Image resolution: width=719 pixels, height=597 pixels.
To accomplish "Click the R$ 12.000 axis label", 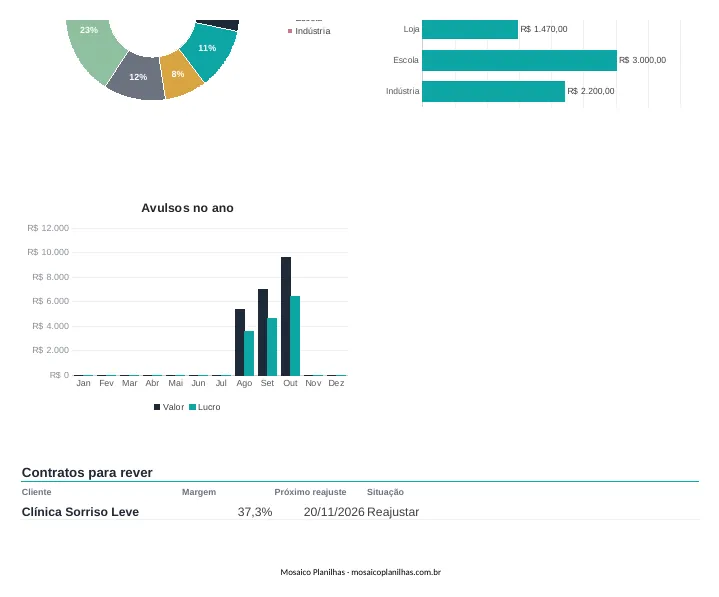I will coord(48,228).
